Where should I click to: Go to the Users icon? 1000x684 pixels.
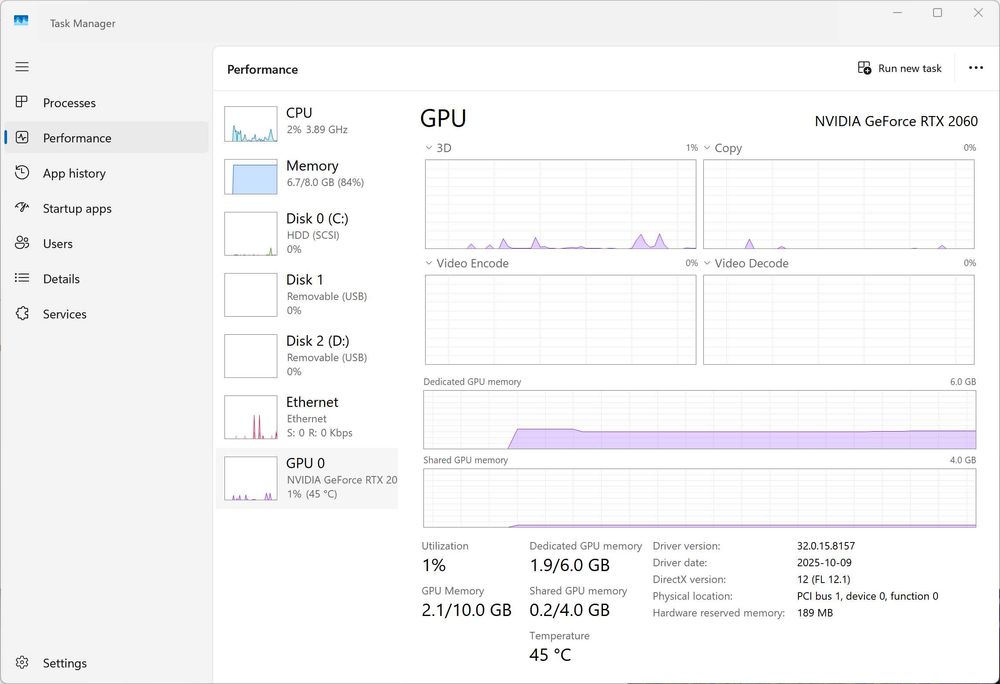coord(22,243)
